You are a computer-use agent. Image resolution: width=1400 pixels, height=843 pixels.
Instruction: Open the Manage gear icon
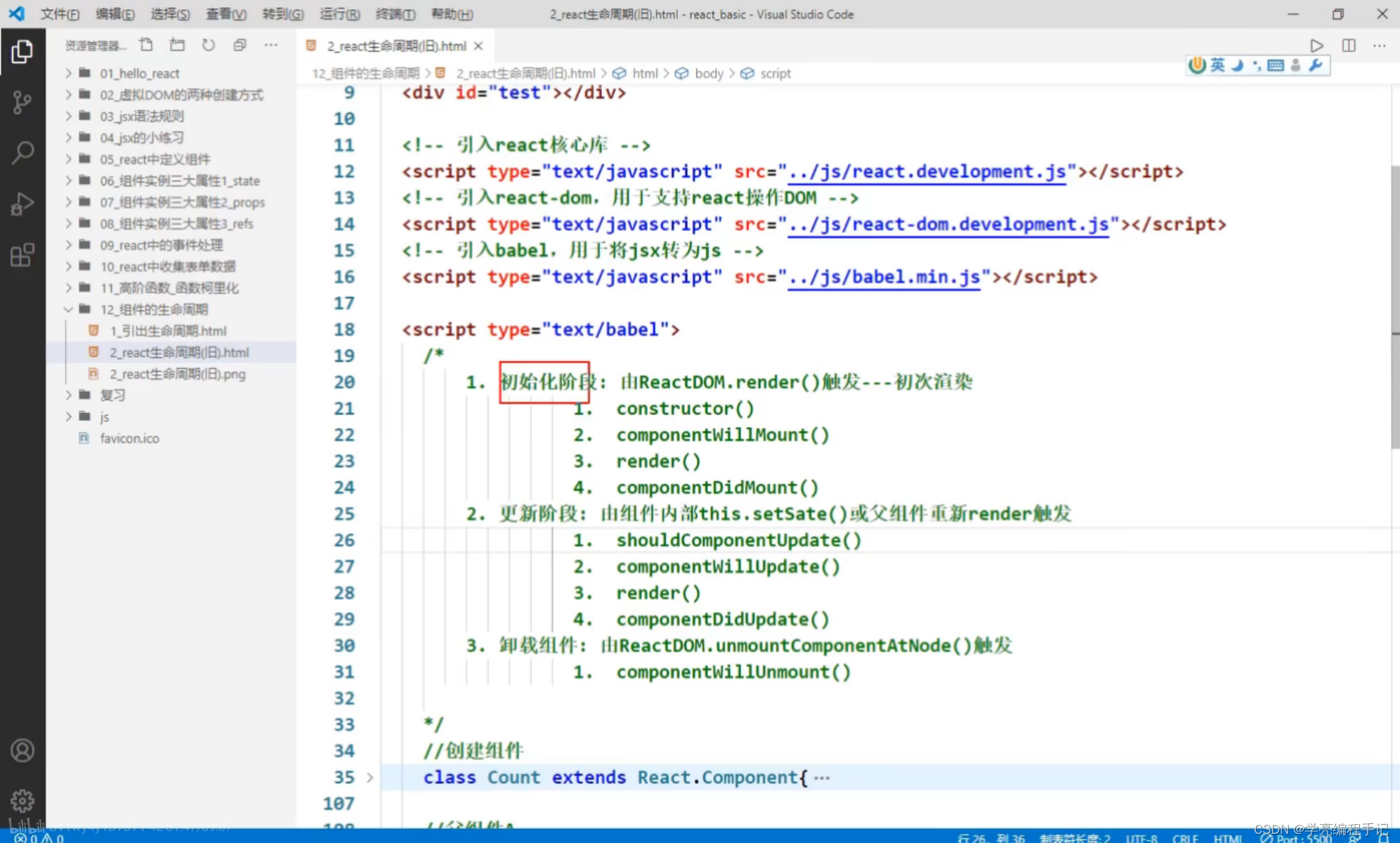pos(22,801)
